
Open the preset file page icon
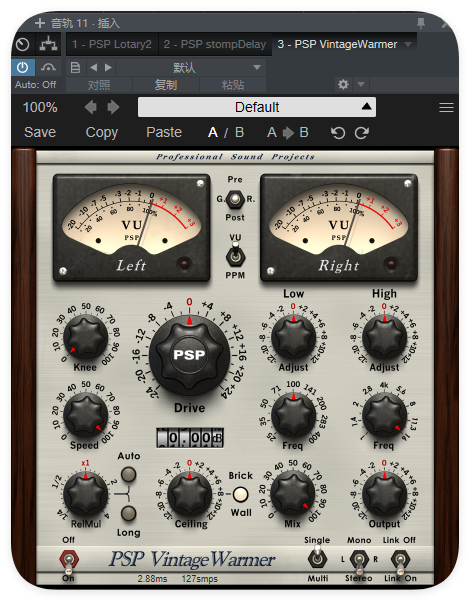[76, 68]
